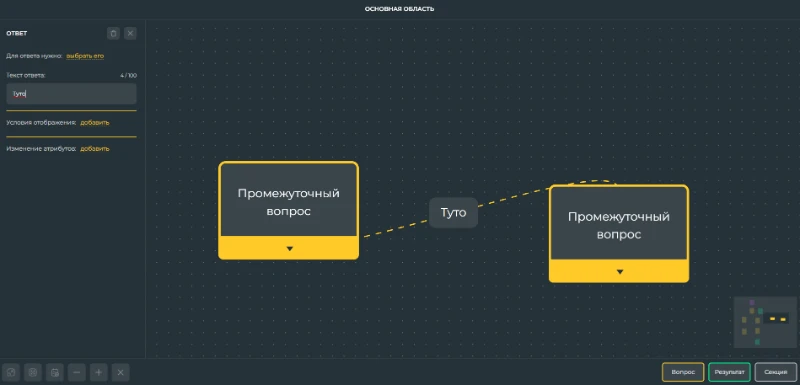Zoom out with the minus button

(77, 373)
